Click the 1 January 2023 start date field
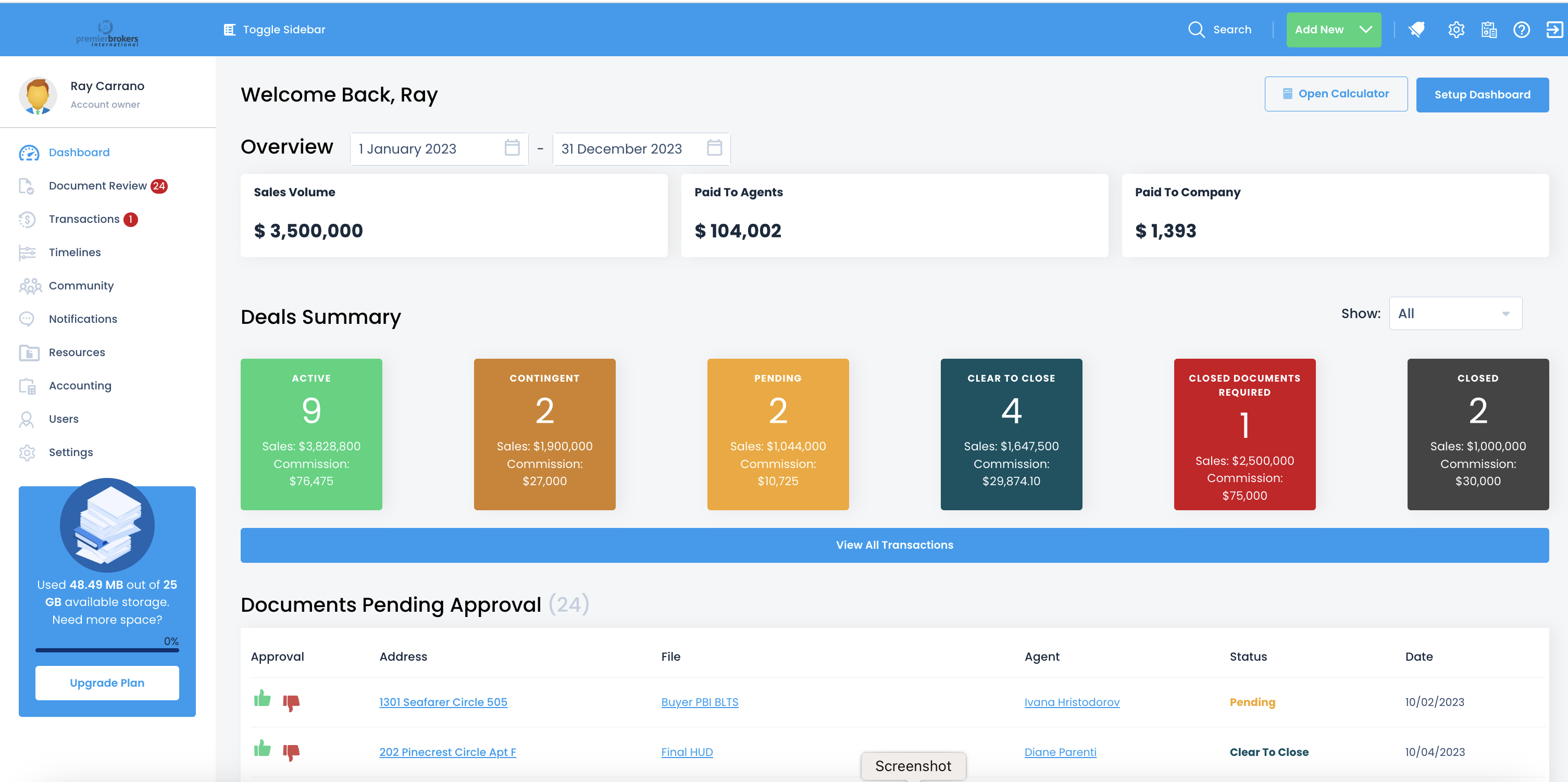The height and width of the screenshot is (782, 1568). pyautogui.click(x=438, y=148)
